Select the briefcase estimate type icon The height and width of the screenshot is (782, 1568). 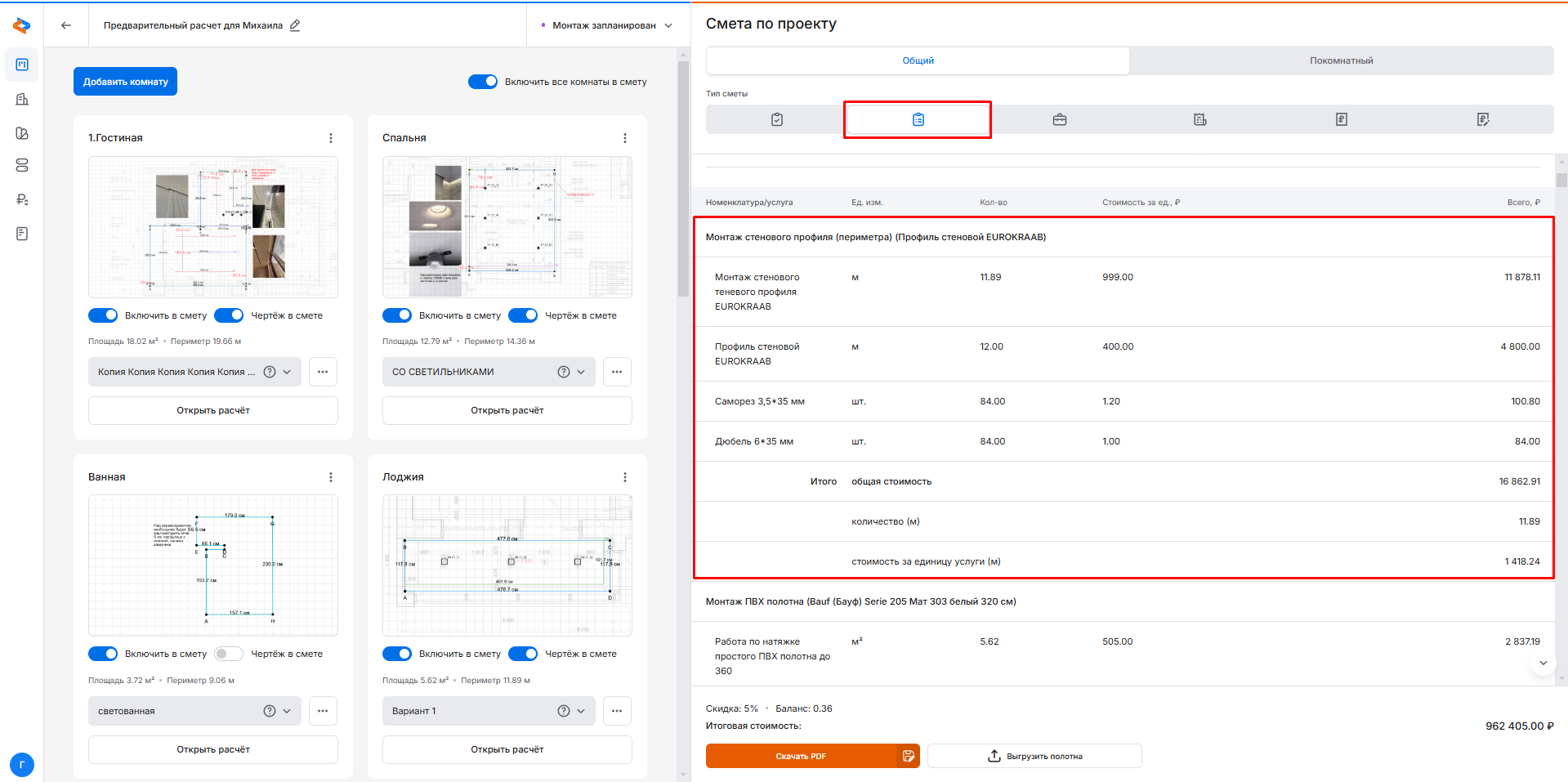click(1059, 120)
